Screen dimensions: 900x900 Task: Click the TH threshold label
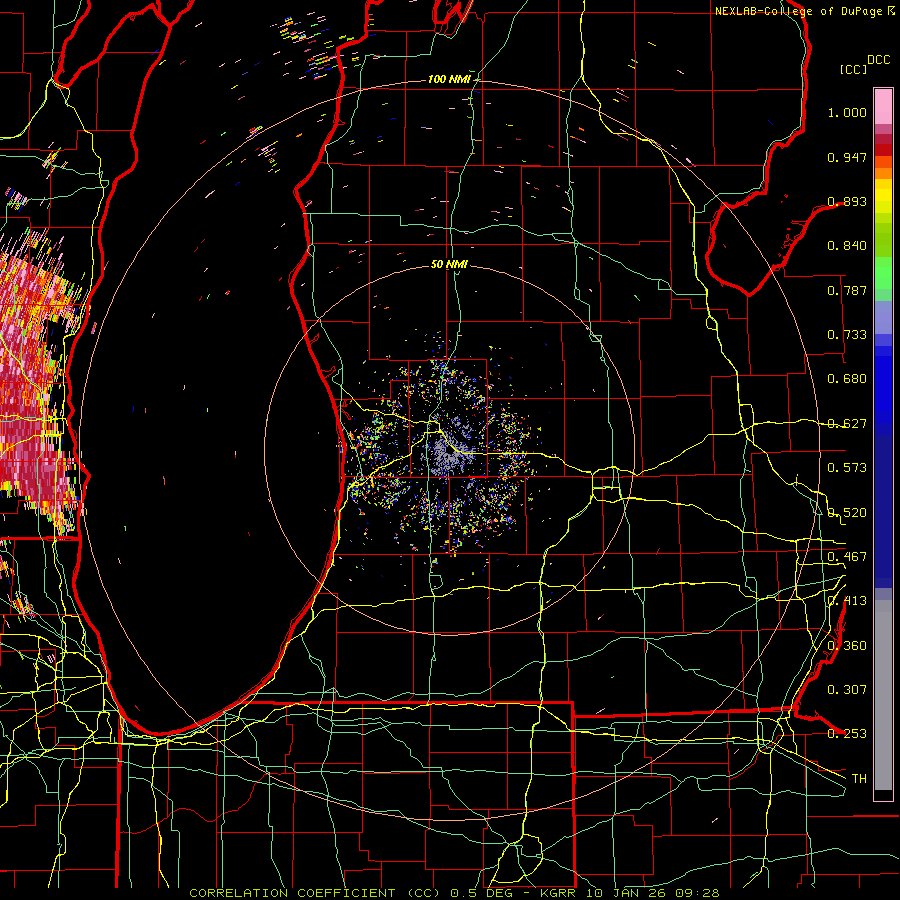point(859,779)
